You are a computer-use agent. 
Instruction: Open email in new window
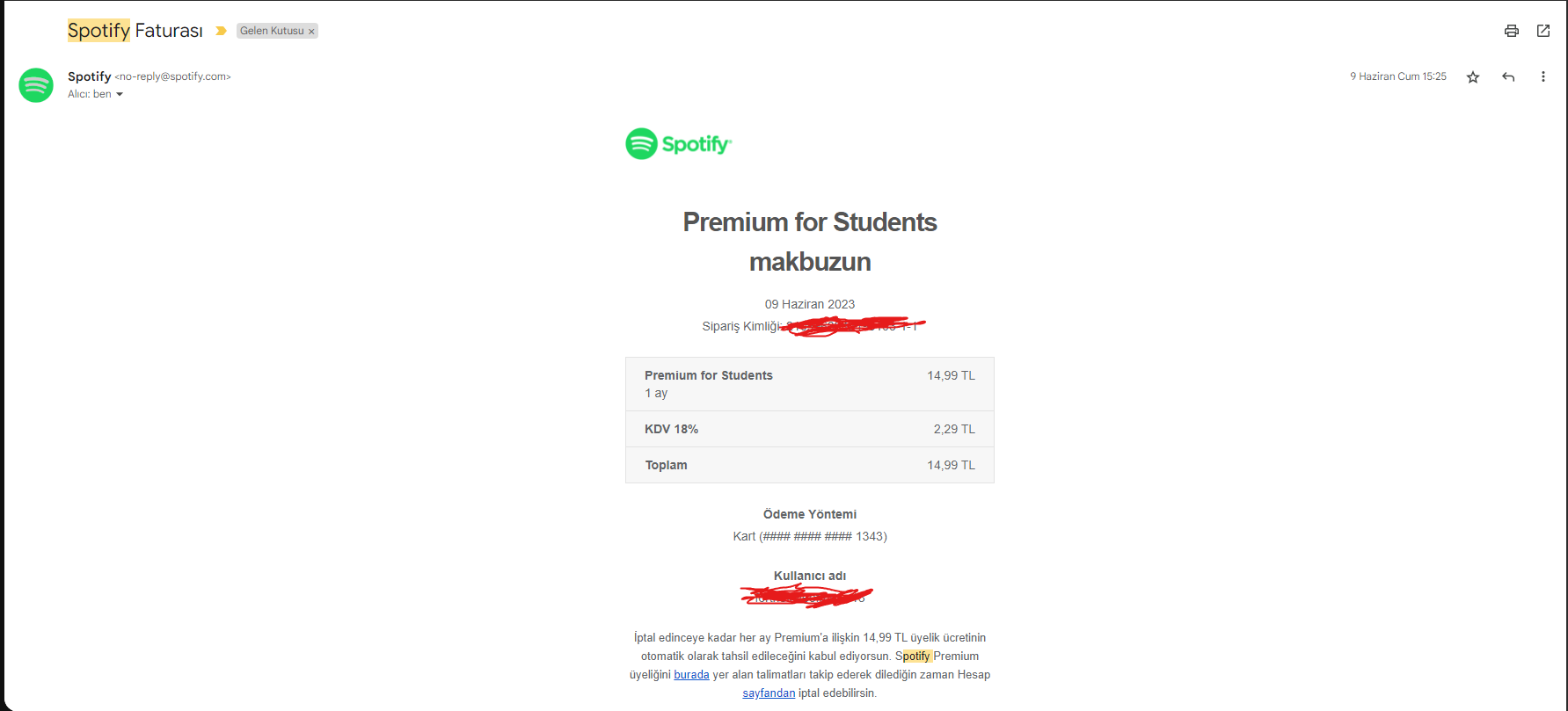pyautogui.click(x=1543, y=31)
